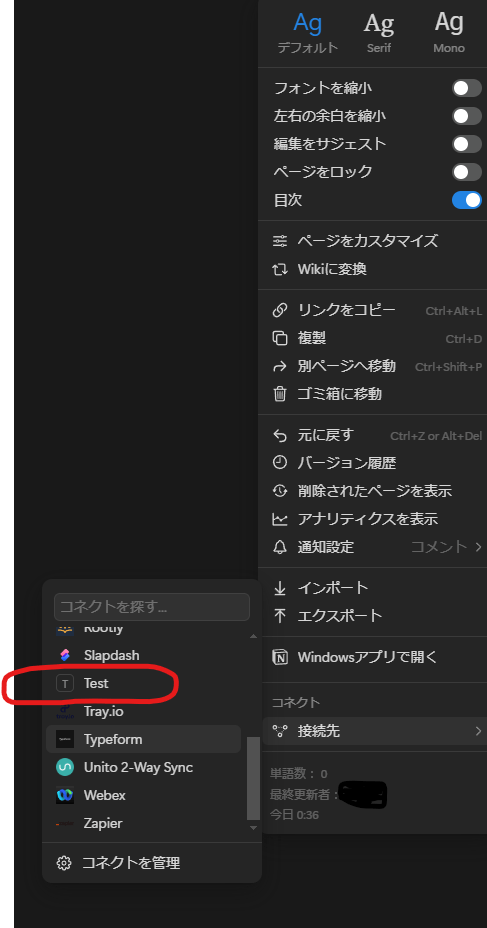Screen dimensions: 487x928
Task: Expand the 接続先 submenu chevron
Action: click(478, 732)
